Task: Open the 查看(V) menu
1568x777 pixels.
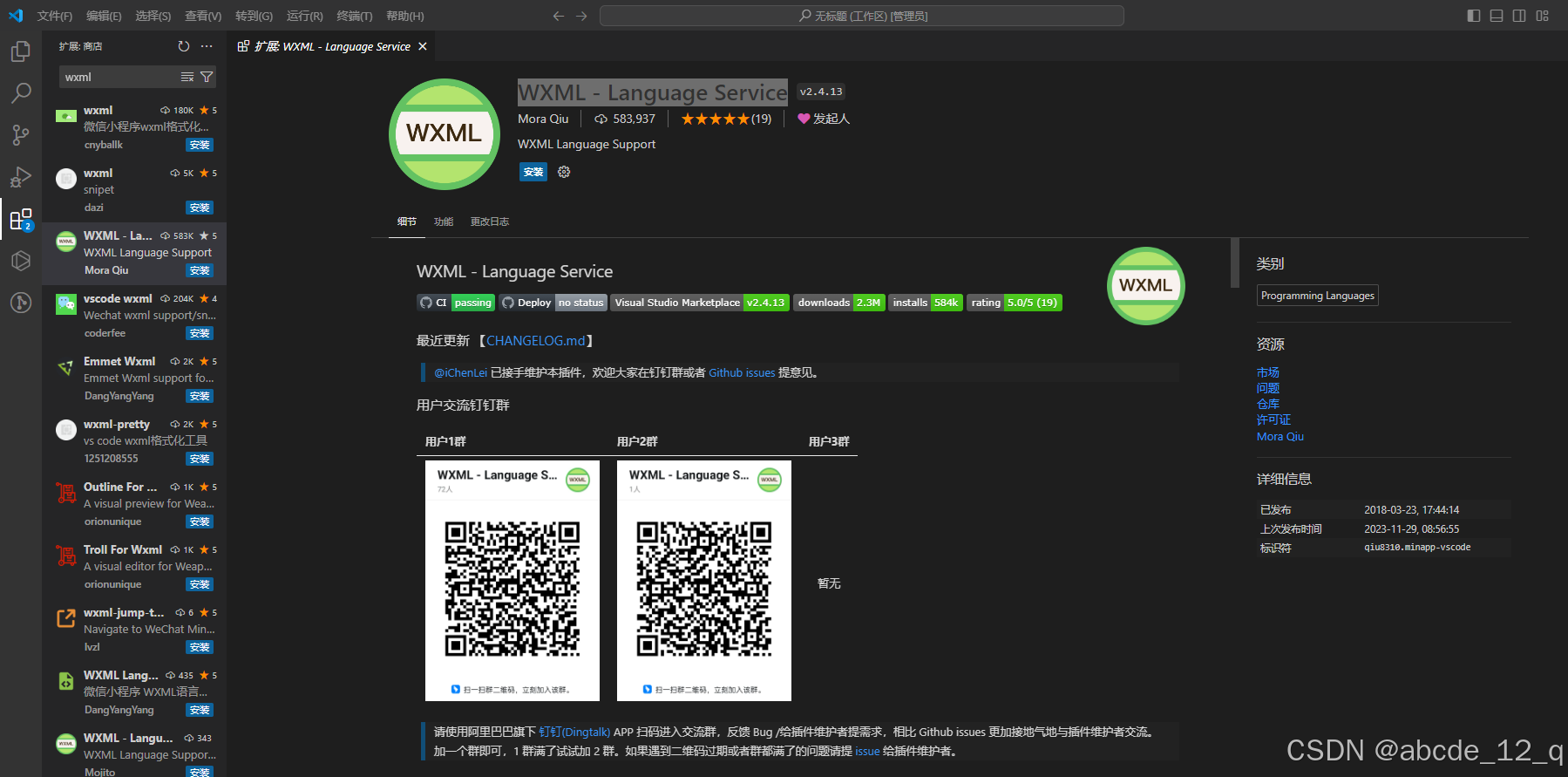Action: coord(203,16)
